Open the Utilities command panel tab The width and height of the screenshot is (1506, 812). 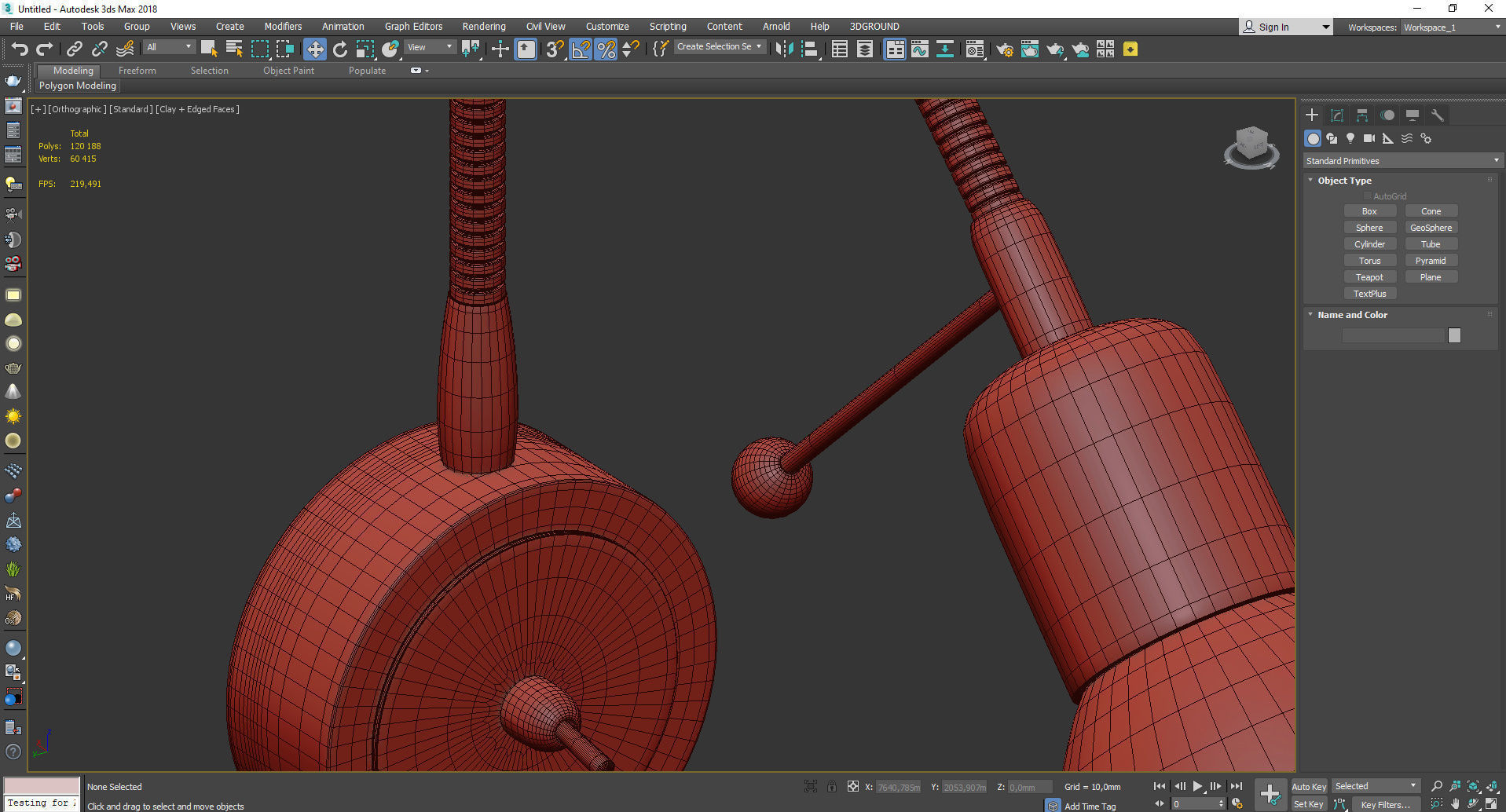[1438, 115]
